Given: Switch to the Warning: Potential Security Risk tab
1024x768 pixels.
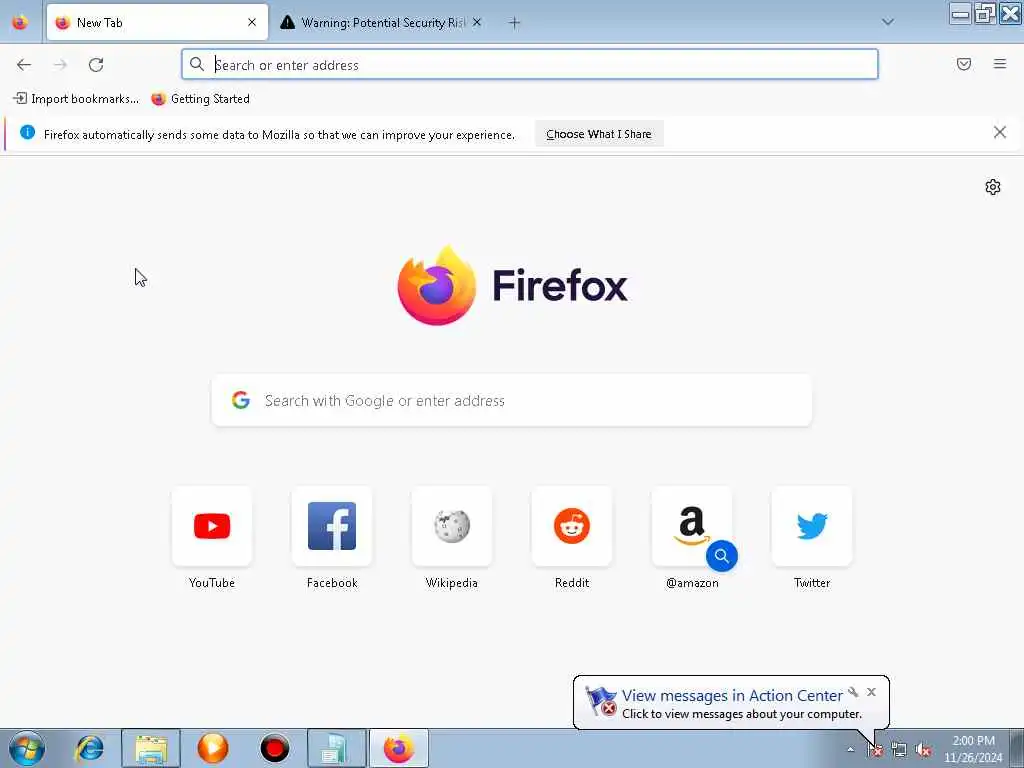Looking at the screenshot, I should click(x=382, y=22).
